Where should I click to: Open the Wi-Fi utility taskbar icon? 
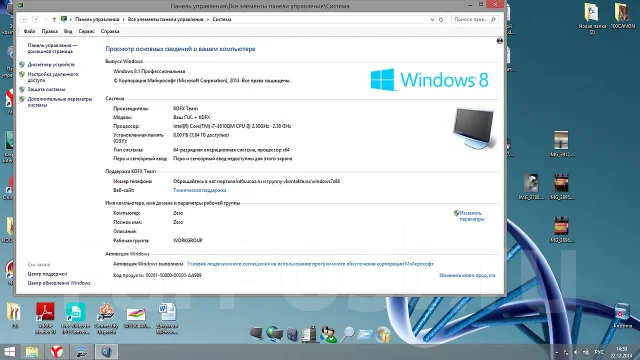point(82,352)
